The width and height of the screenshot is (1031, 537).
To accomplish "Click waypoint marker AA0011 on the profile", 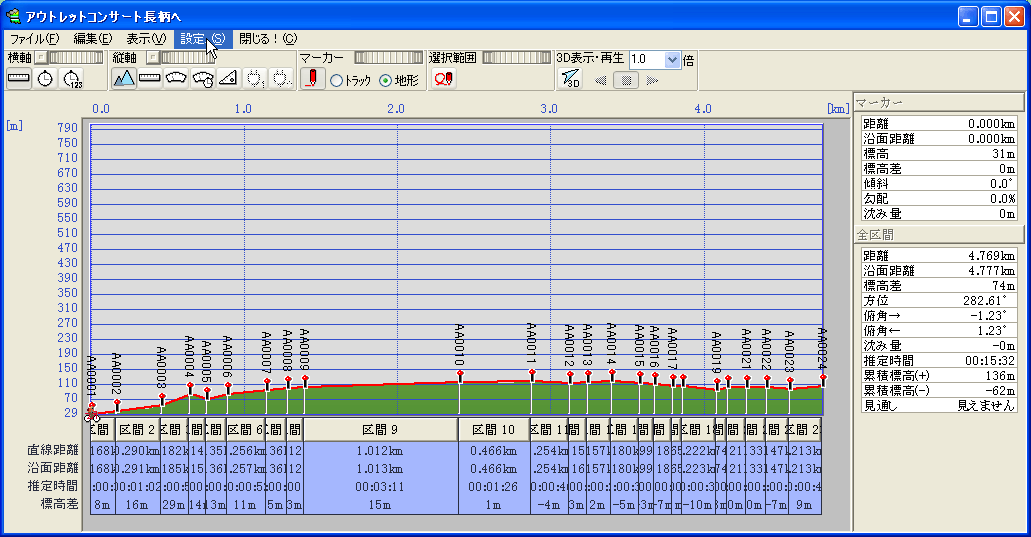I will tap(532, 373).
